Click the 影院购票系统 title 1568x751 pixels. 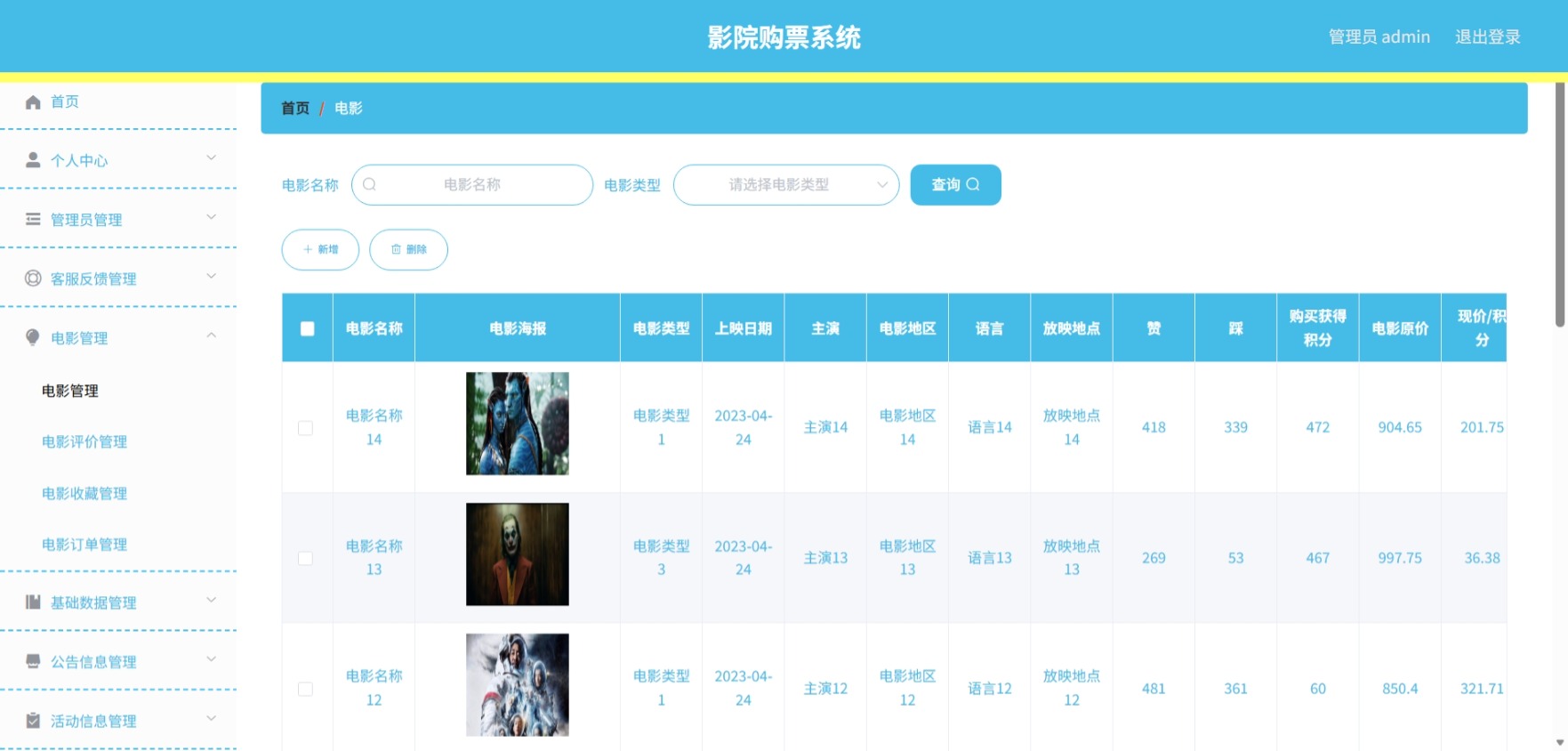784,37
